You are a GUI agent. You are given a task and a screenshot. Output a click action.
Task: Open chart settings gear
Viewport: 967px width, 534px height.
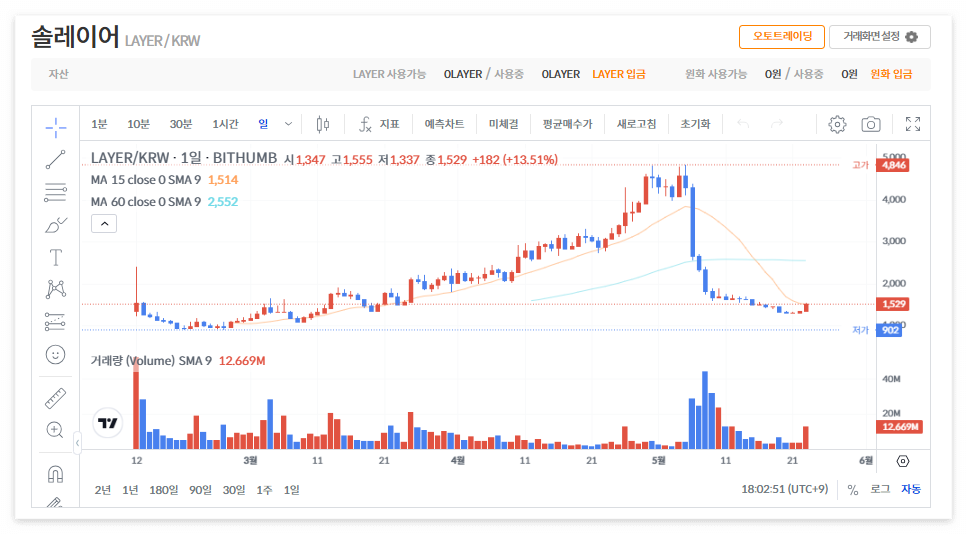837,125
